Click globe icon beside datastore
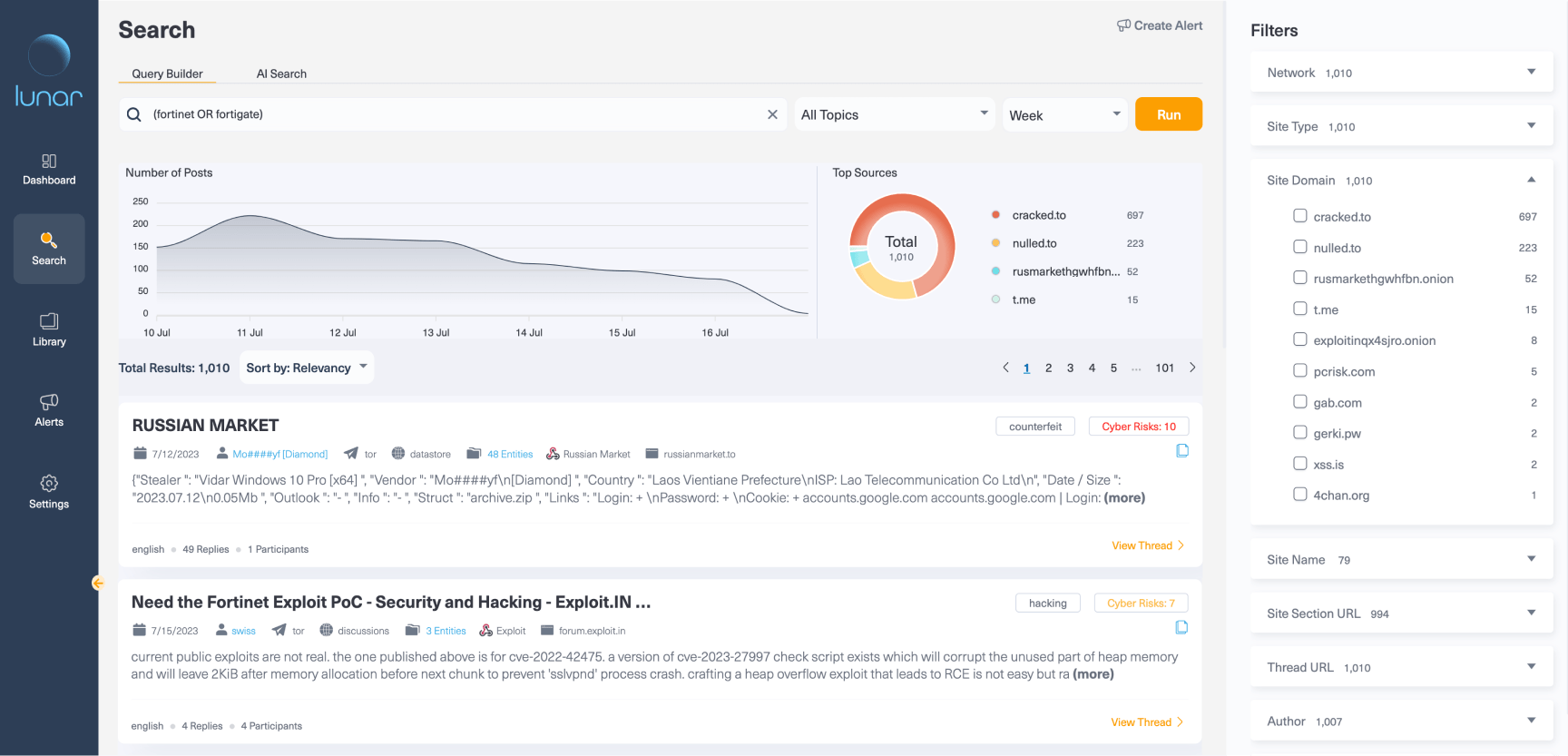Screen dimensions: 1568x756 click(x=398, y=453)
